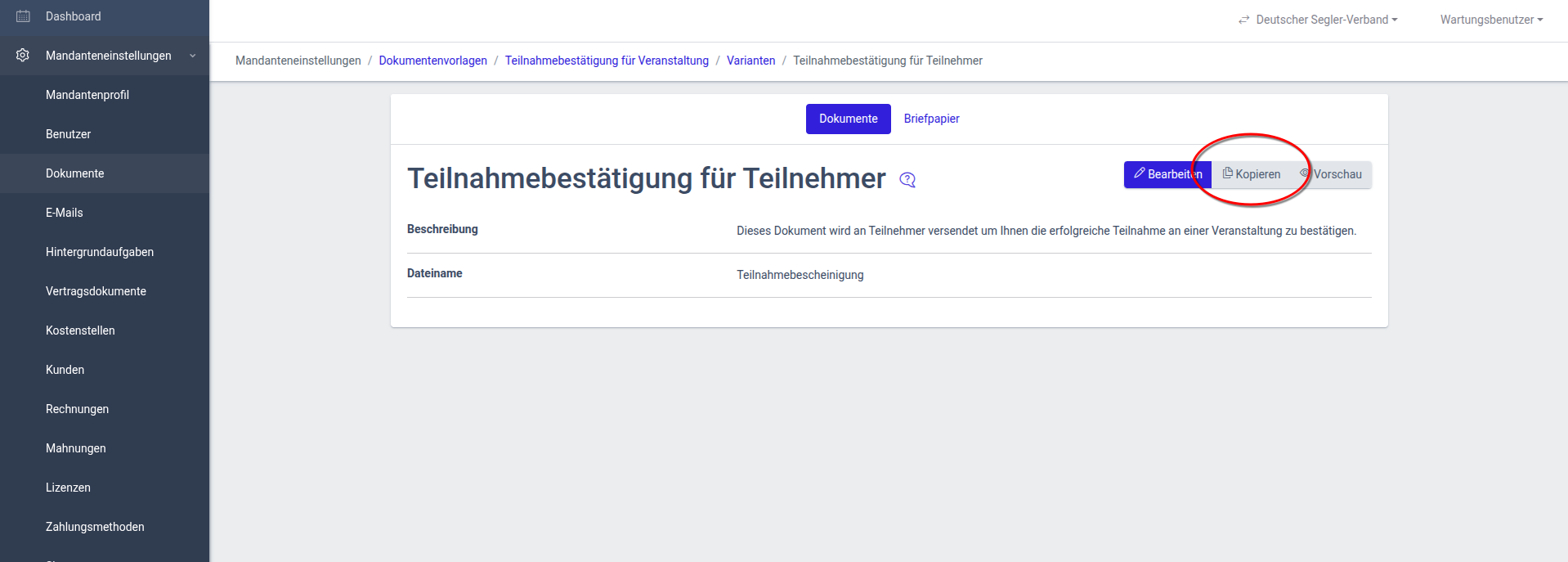Select Zahlungsmethoden in the sidebar
Image resolution: width=1568 pixels, height=562 pixels.
(x=95, y=527)
